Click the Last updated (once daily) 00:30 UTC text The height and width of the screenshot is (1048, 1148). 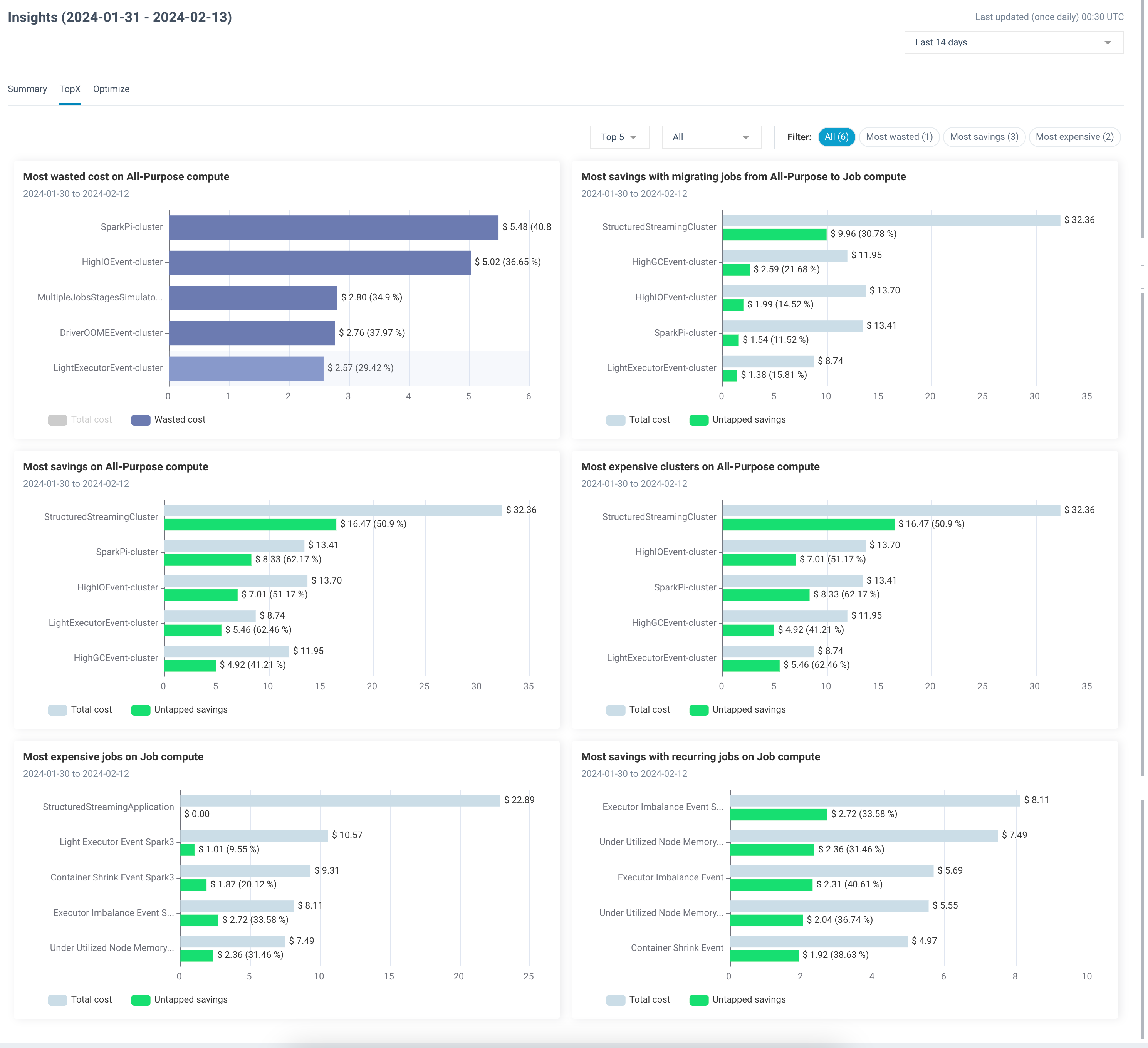coord(1049,17)
